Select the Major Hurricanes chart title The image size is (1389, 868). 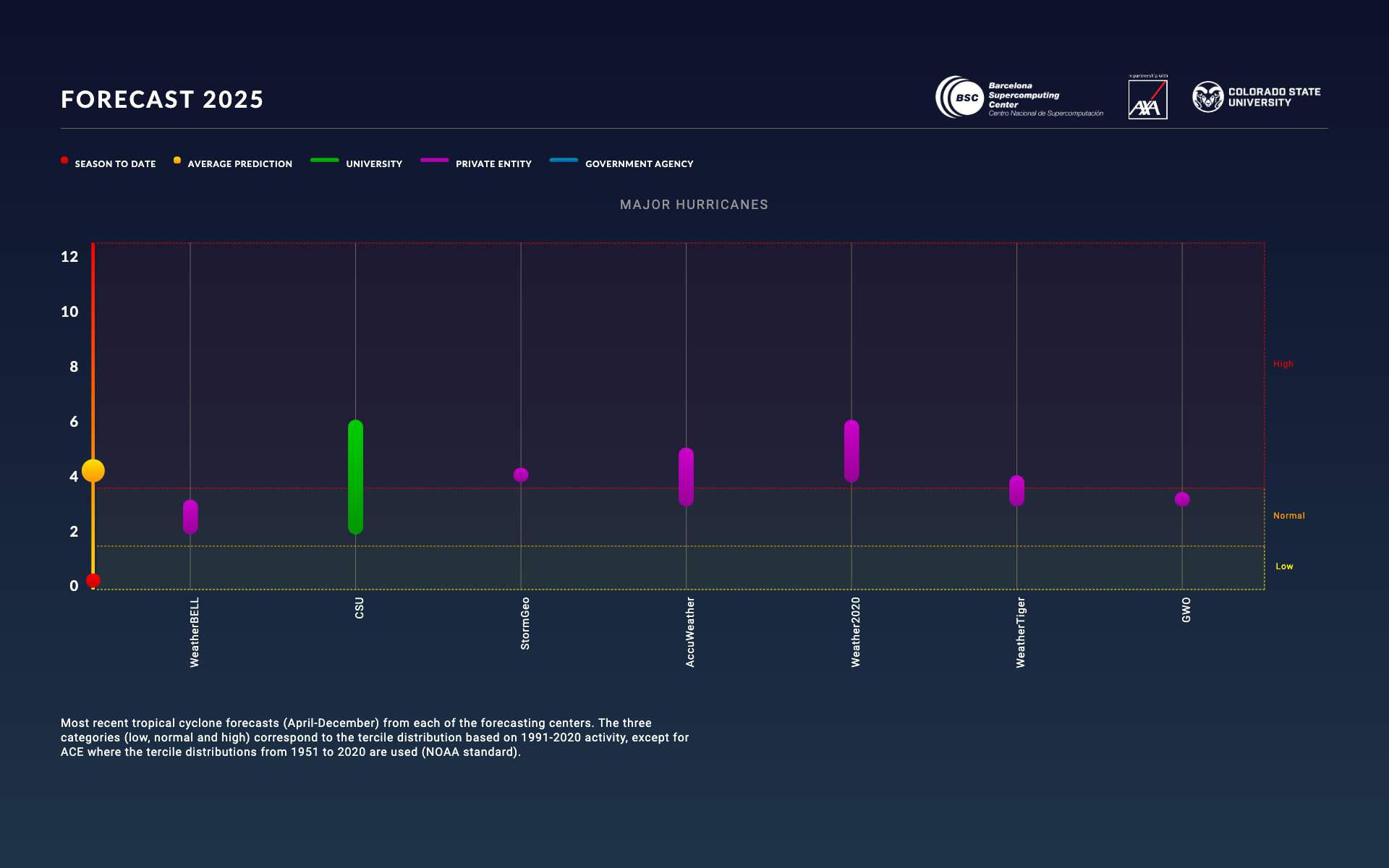(x=694, y=205)
